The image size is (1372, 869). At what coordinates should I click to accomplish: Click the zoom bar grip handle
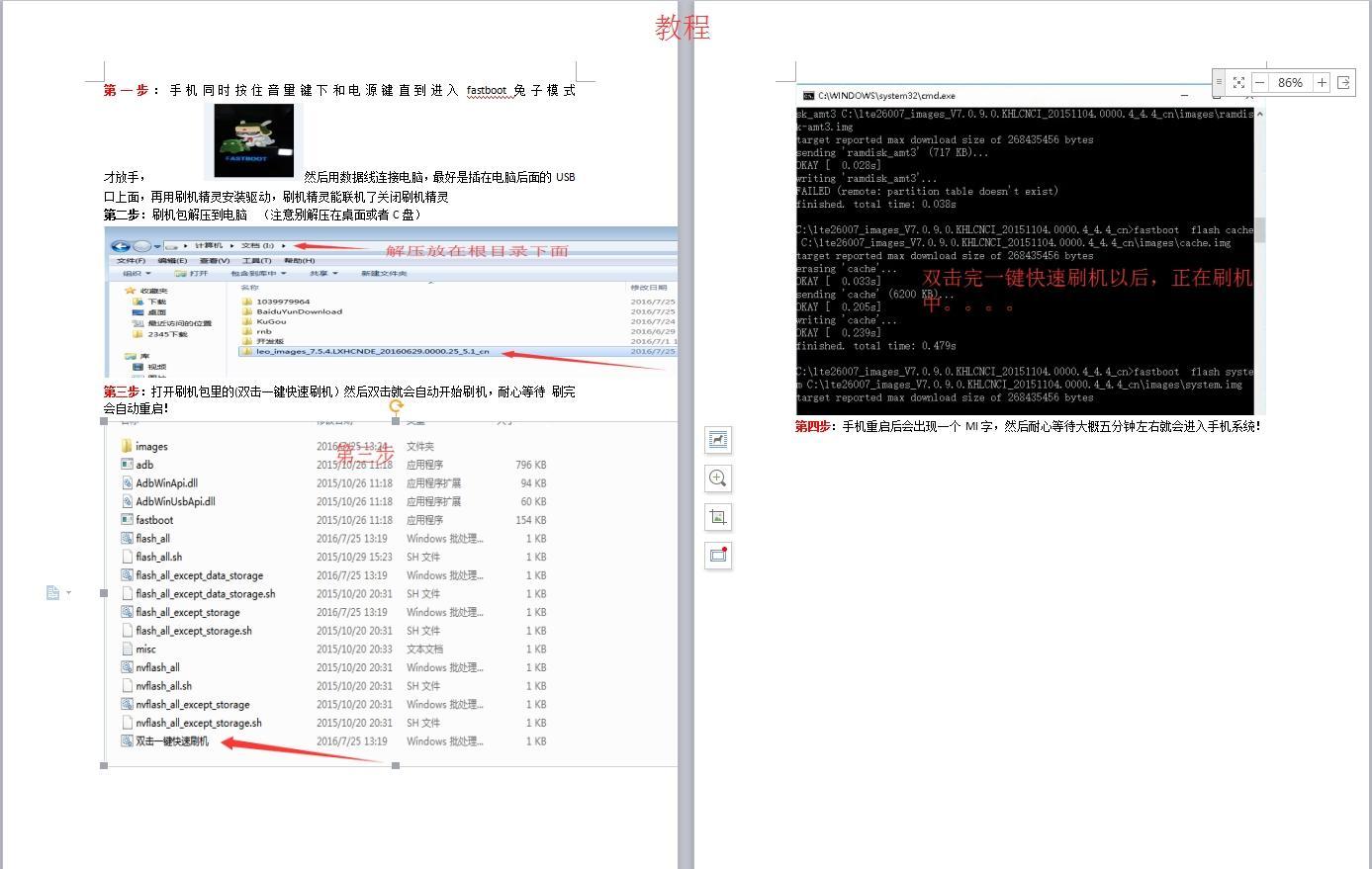1219,82
